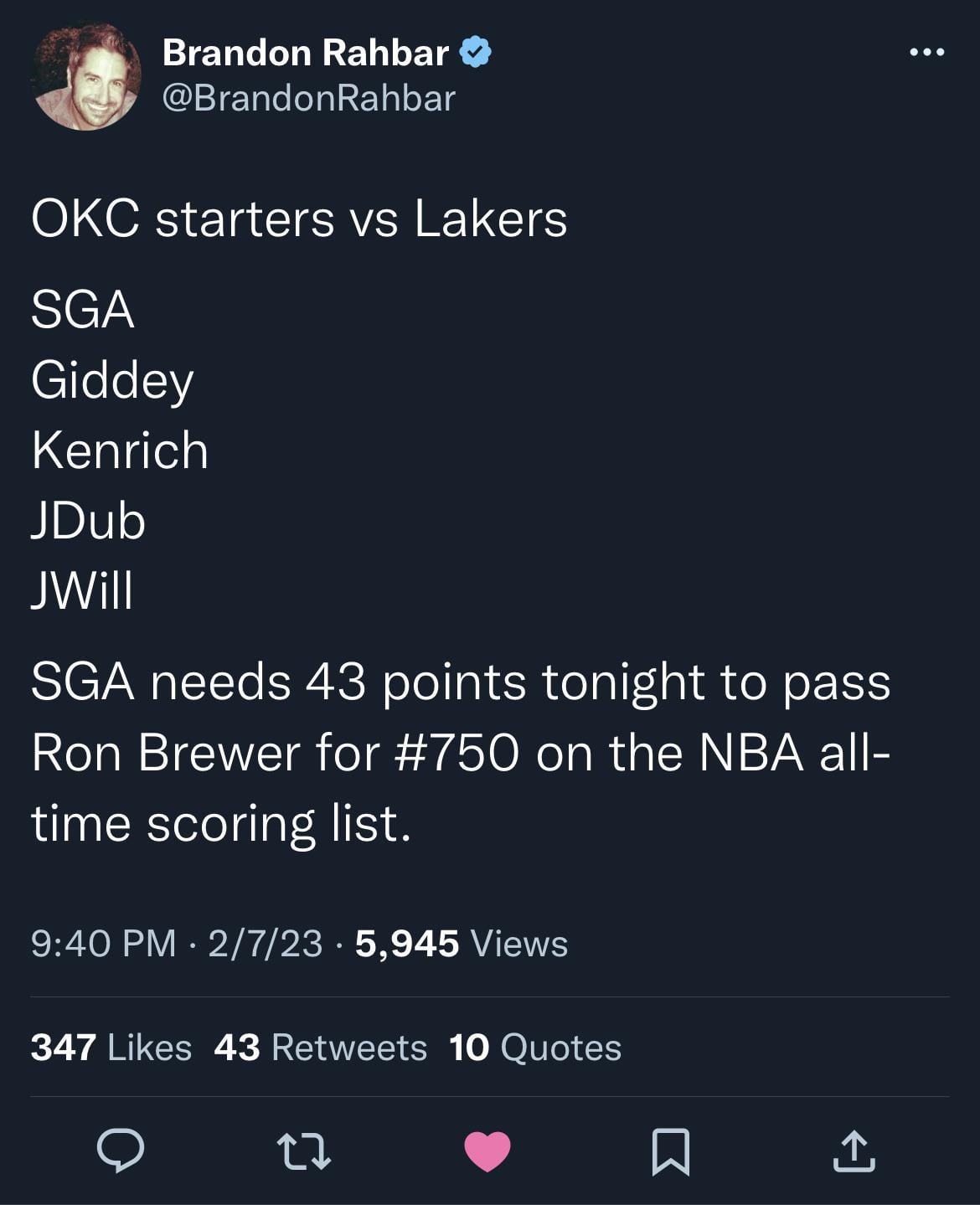Open the reply comment icon
The width and height of the screenshot is (980, 1205).
(121, 1151)
